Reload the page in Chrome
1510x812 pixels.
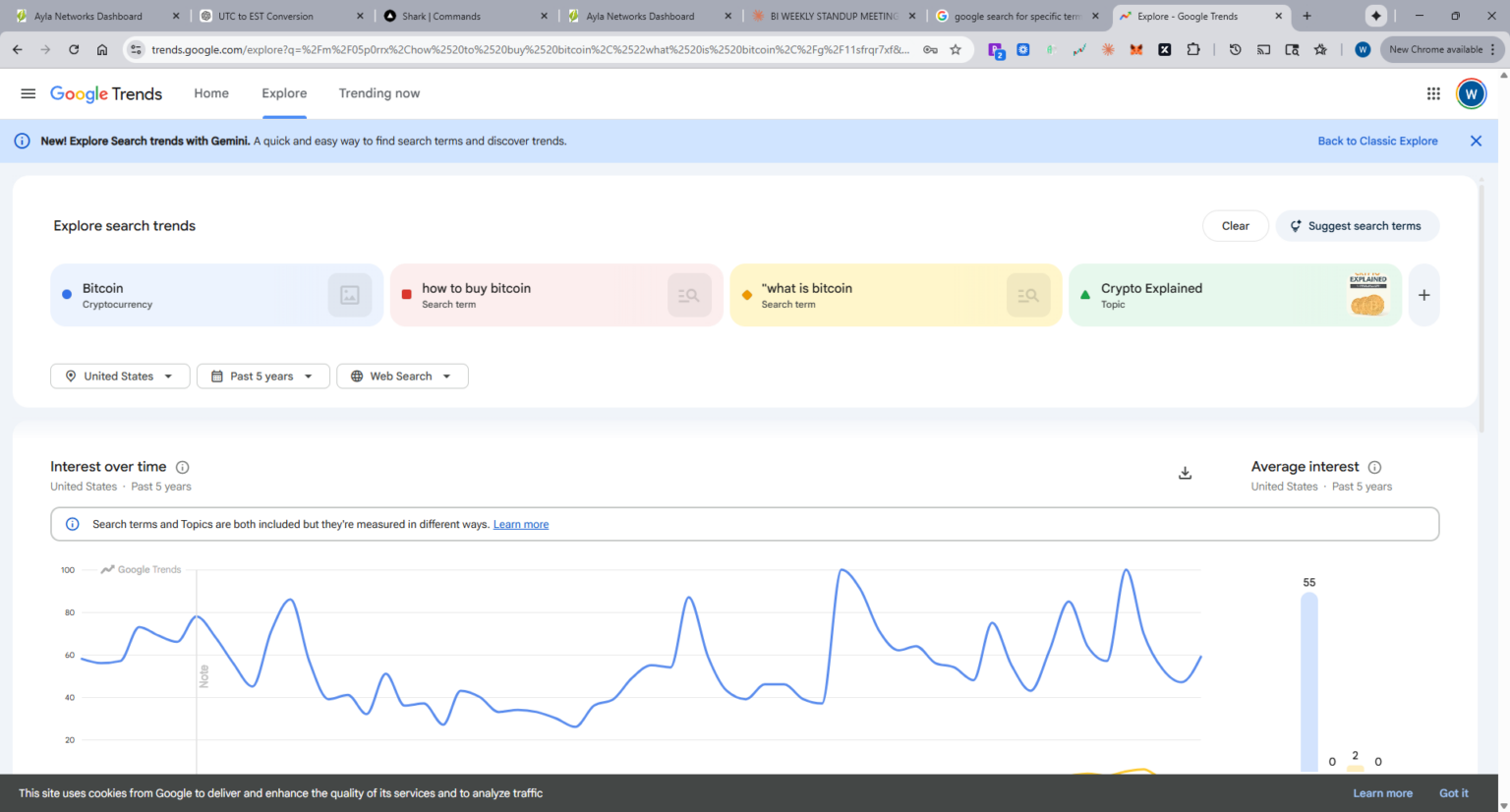coord(74,49)
